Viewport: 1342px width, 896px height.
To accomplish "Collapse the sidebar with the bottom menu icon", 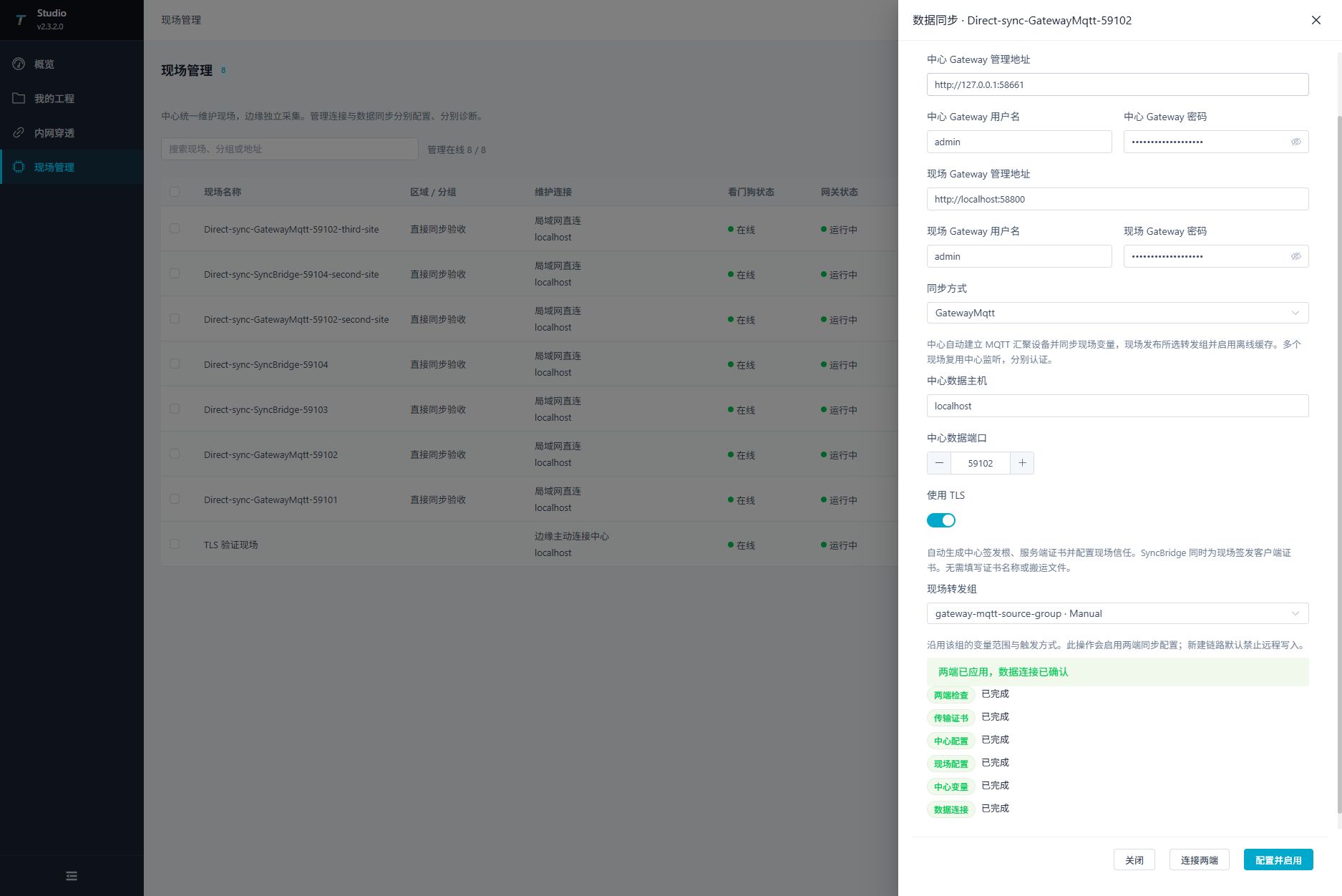I will [x=72, y=876].
